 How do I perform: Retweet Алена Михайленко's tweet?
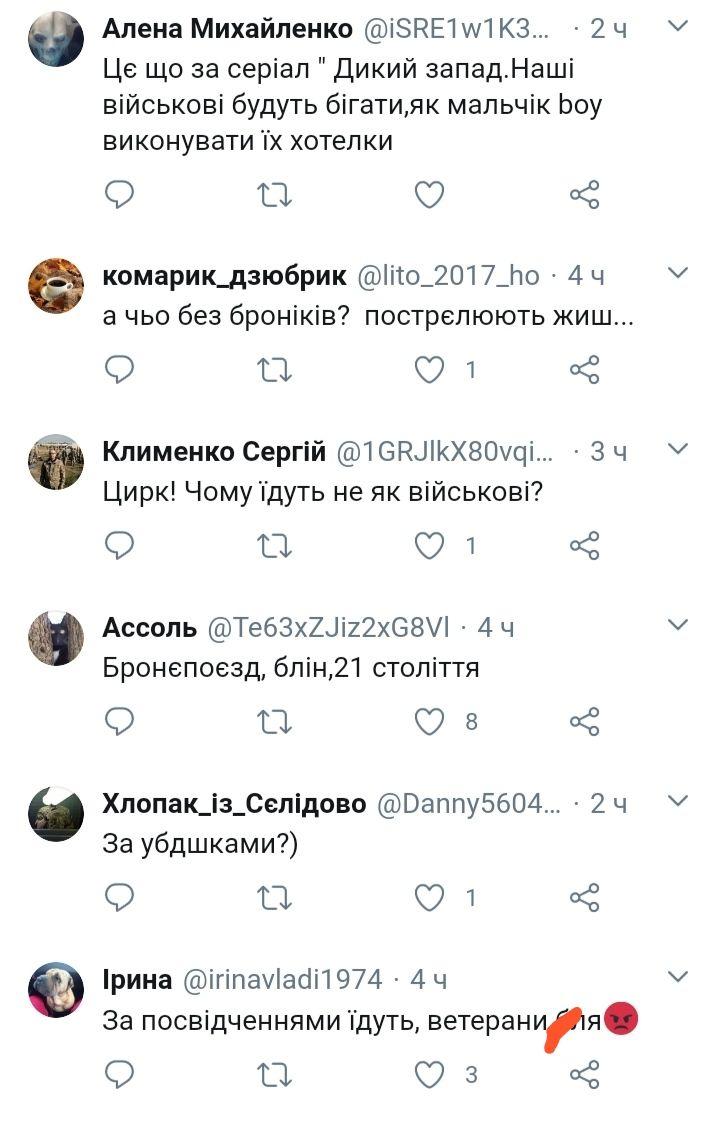pos(274,194)
